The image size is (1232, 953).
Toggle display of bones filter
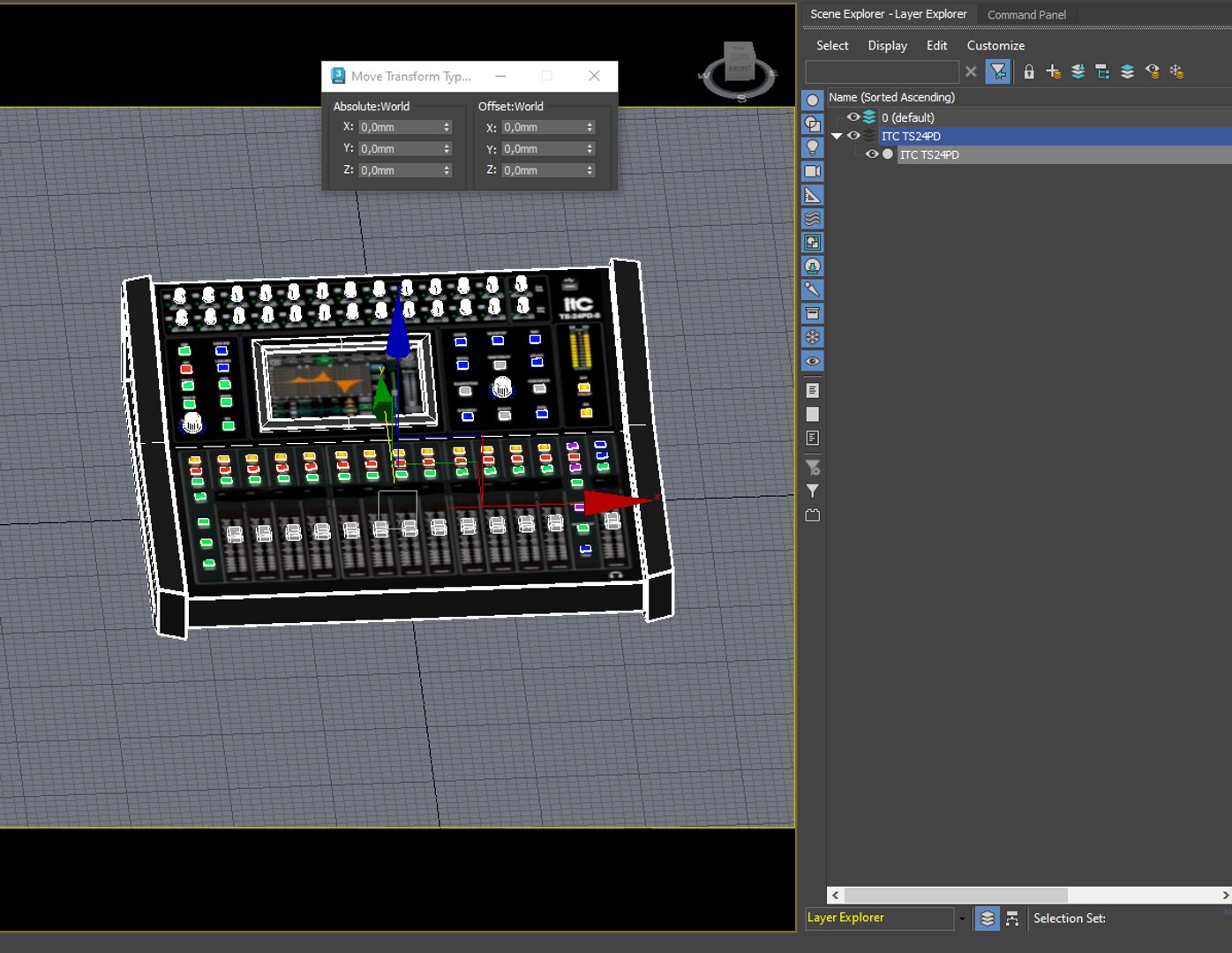(813, 289)
